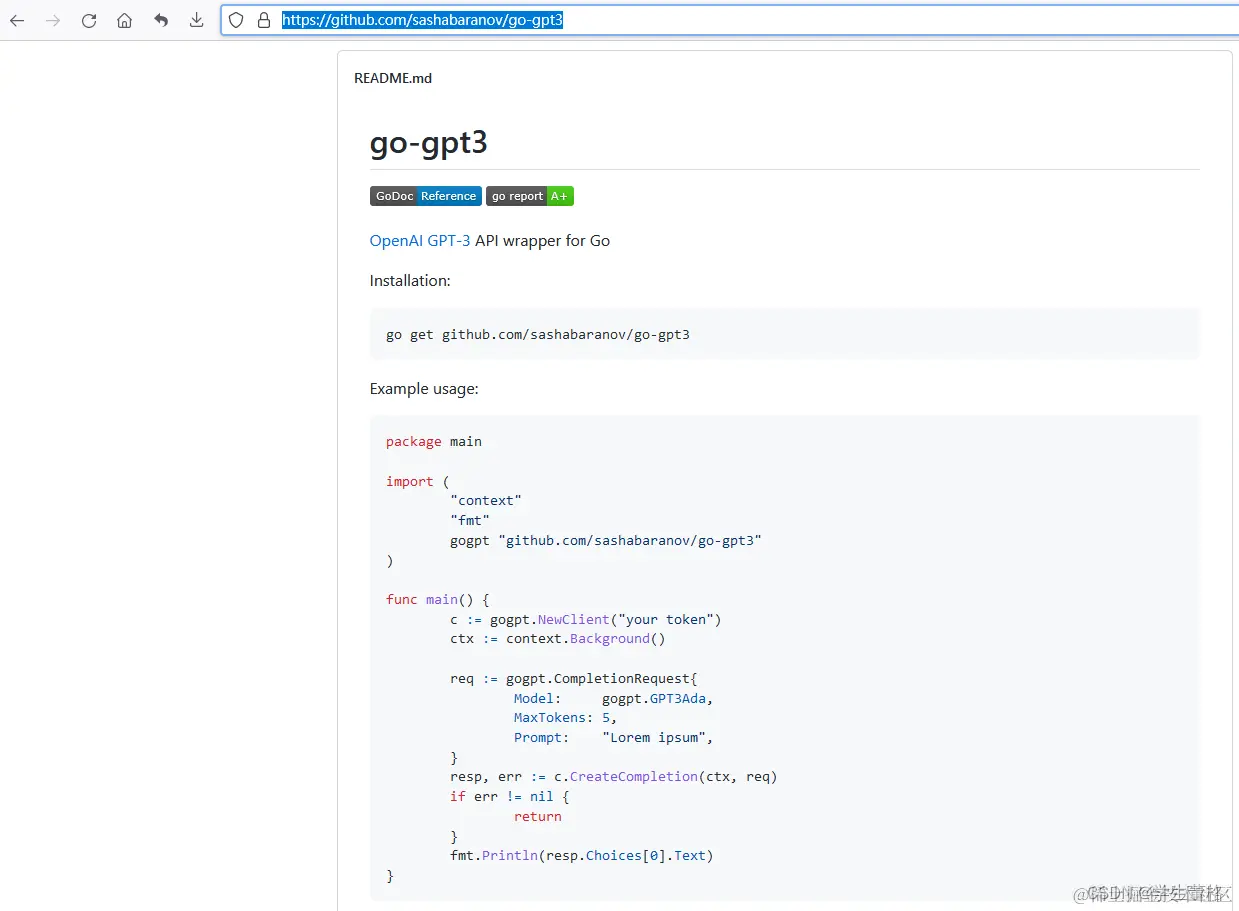The image size is (1239, 911).
Task: Click the "fmt" import line
Action: point(470,520)
